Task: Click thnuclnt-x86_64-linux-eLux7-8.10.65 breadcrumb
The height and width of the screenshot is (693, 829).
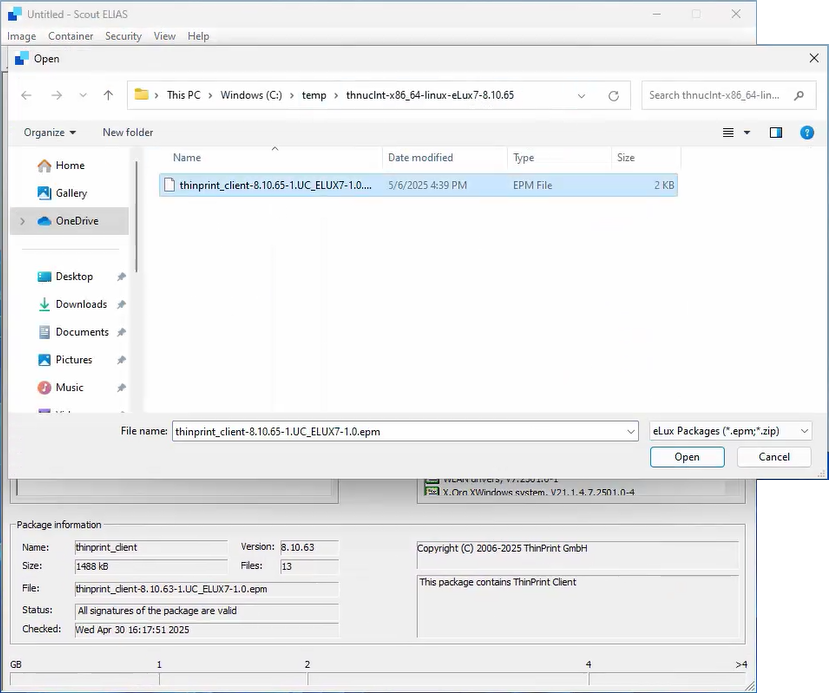Action: (430, 95)
